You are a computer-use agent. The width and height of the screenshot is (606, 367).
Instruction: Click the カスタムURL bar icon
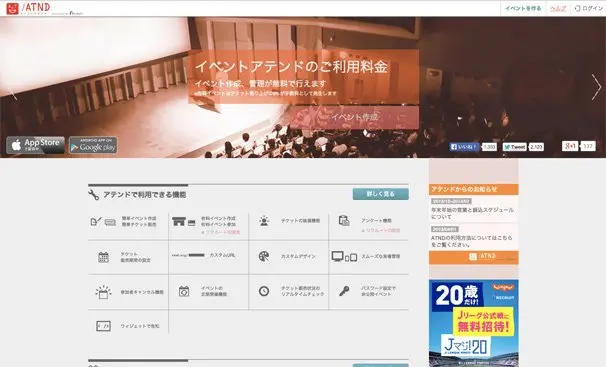click(188, 255)
